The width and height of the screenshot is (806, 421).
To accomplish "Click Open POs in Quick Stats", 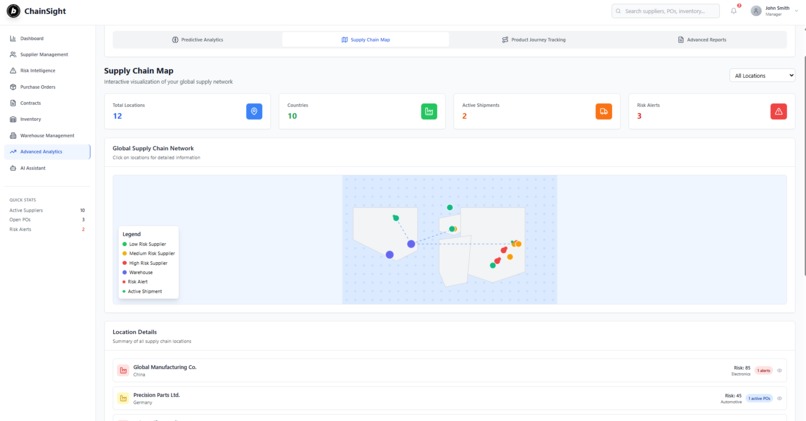I will click(x=20, y=219).
